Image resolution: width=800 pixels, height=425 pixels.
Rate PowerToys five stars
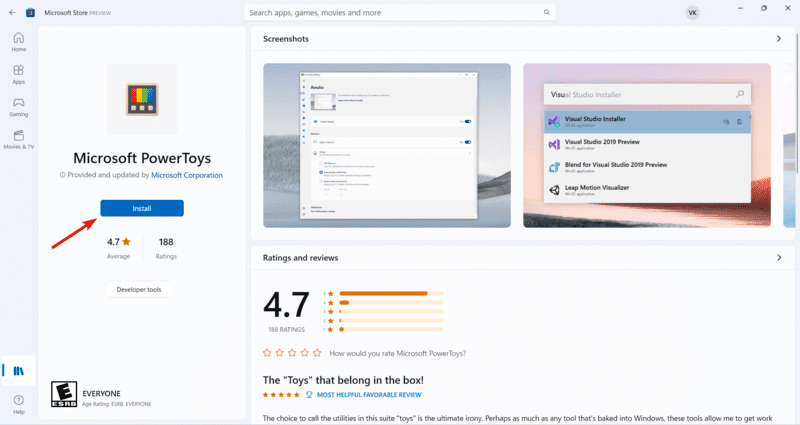[317, 353]
